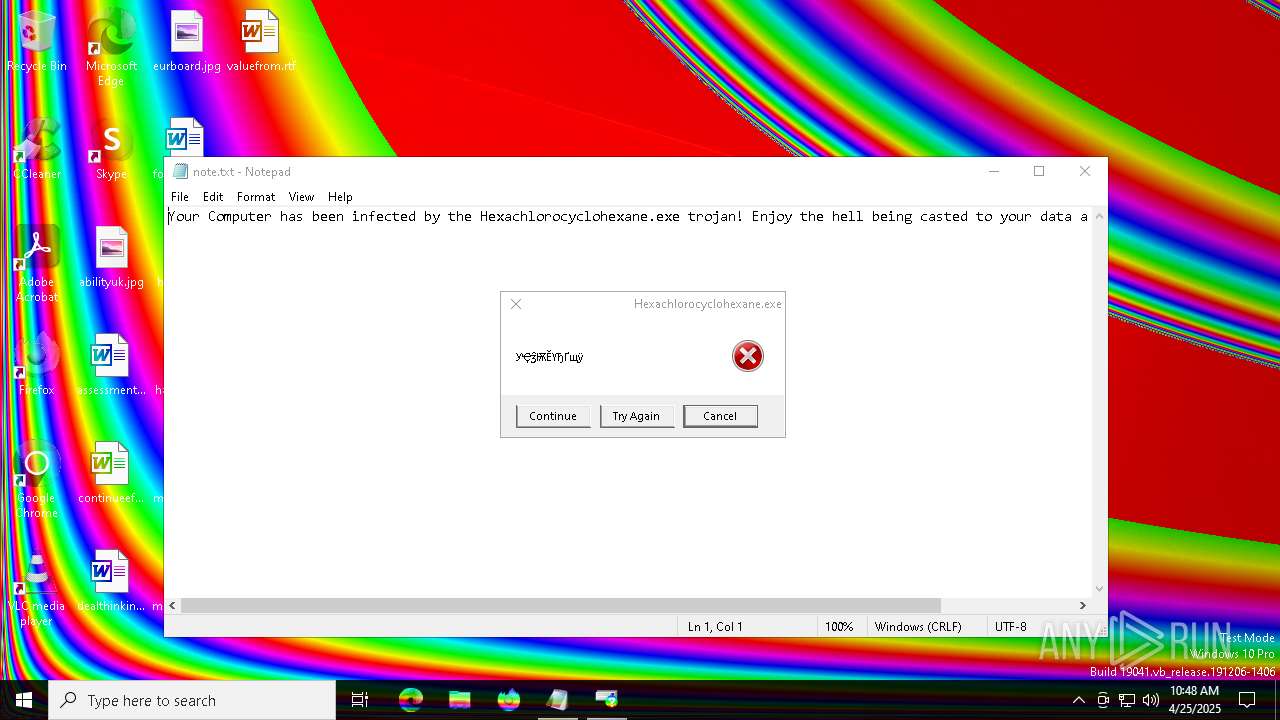Open the dealthinkin Word document icon
This screenshot has width=1280, height=720.
click(111, 582)
